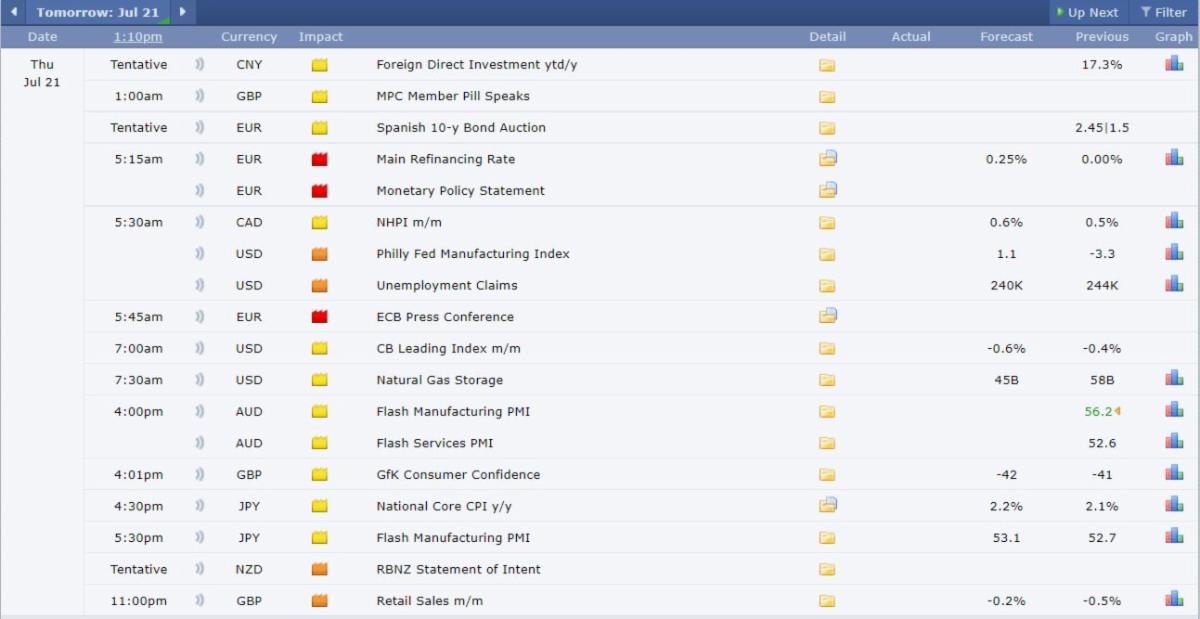Select the RBNZ Statement of Intent event
Viewport: 1200px width, 619px height.
pos(458,569)
